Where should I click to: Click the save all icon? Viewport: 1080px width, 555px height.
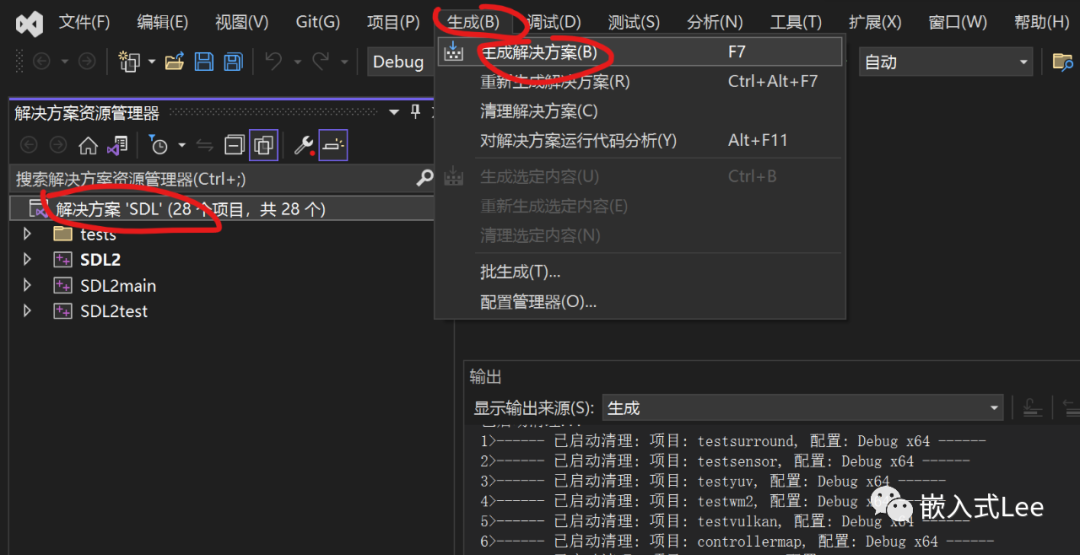pyautogui.click(x=234, y=62)
